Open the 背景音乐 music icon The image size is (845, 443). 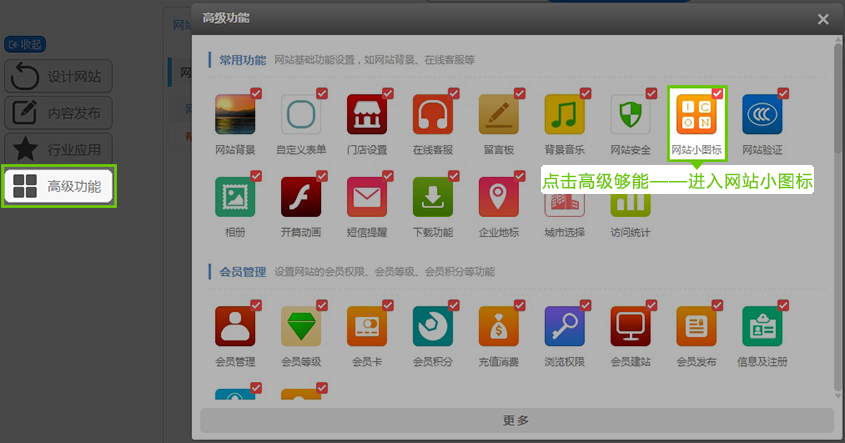point(564,115)
